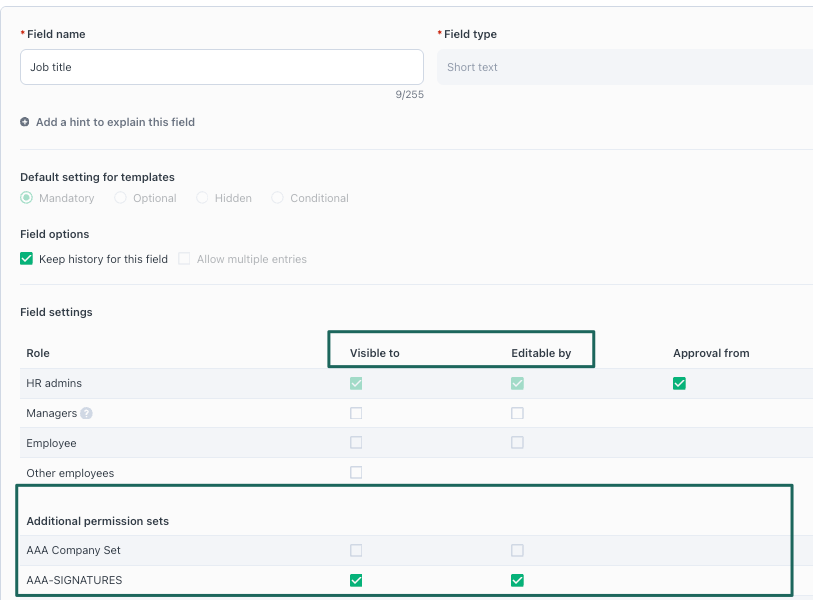
Task: Check Managers Editable by checkbox
Action: [517, 413]
